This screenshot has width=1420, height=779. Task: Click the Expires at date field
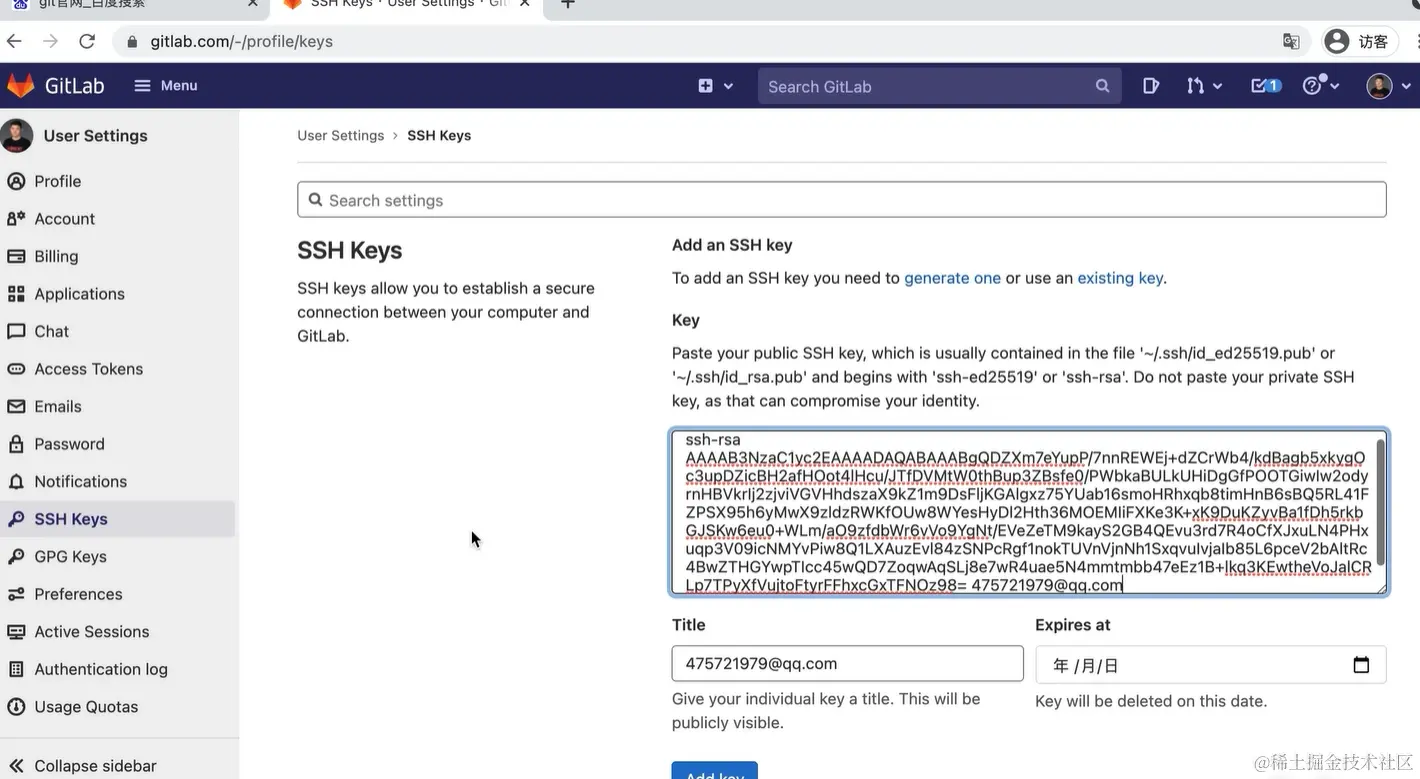[x=1210, y=665]
